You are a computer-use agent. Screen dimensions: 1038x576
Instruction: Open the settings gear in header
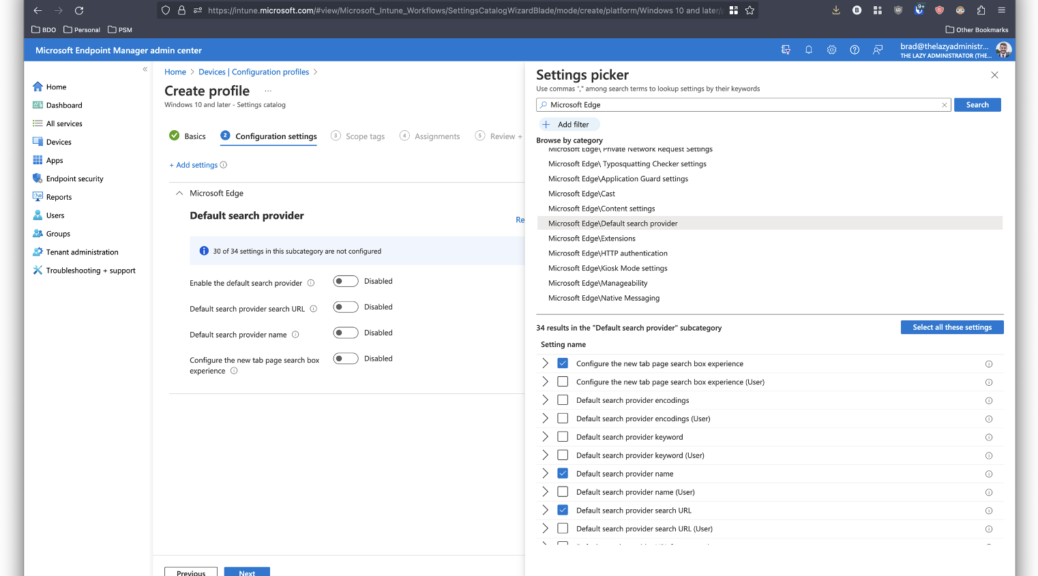pos(831,50)
